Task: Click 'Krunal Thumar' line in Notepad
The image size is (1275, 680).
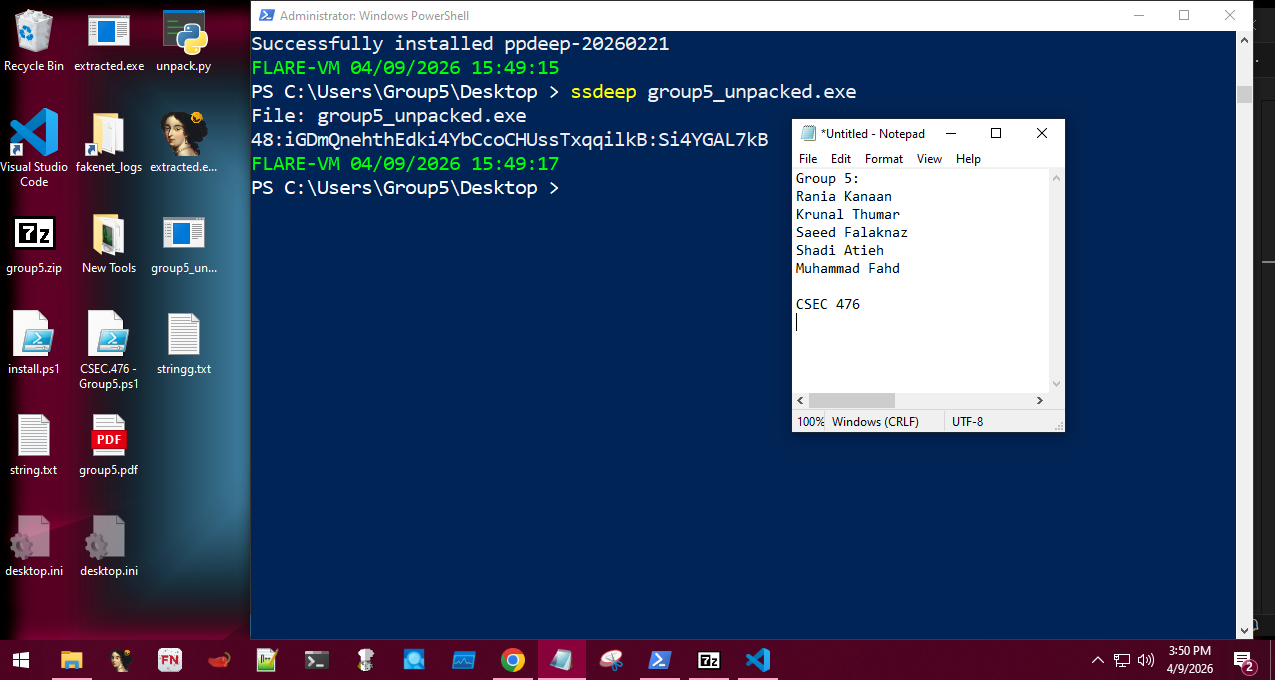Action: pyautogui.click(x=848, y=214)
